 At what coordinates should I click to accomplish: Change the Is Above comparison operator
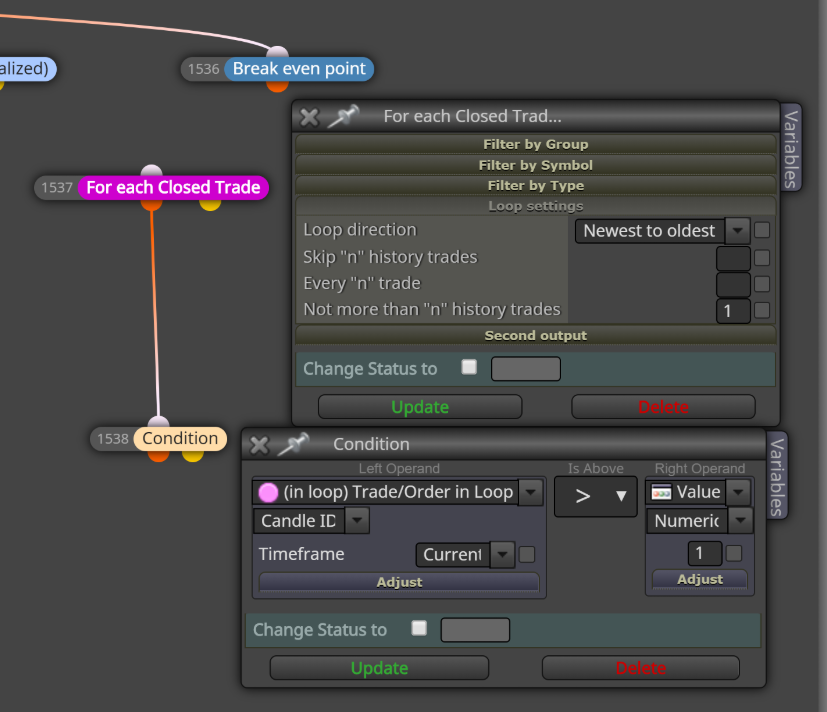point(595,496)
